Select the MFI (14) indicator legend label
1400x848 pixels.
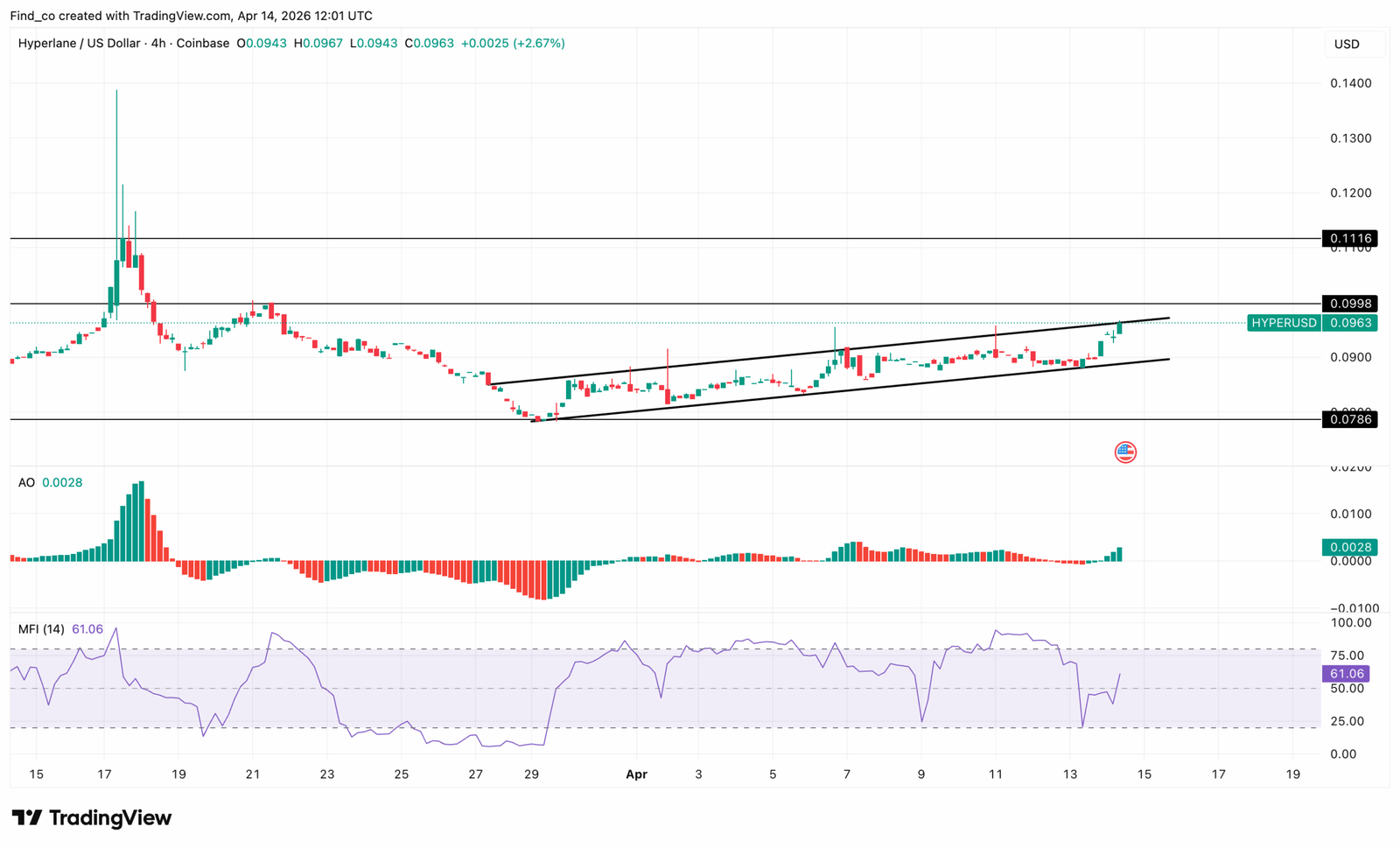click(x=41, y=629)
